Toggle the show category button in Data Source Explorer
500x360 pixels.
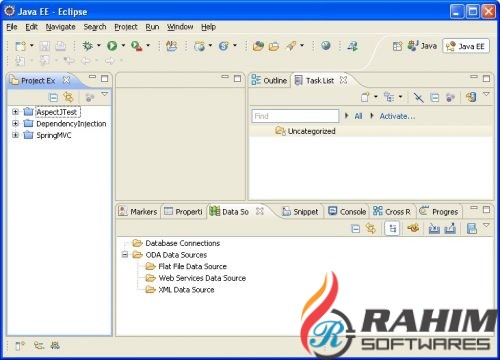[393, 229]
